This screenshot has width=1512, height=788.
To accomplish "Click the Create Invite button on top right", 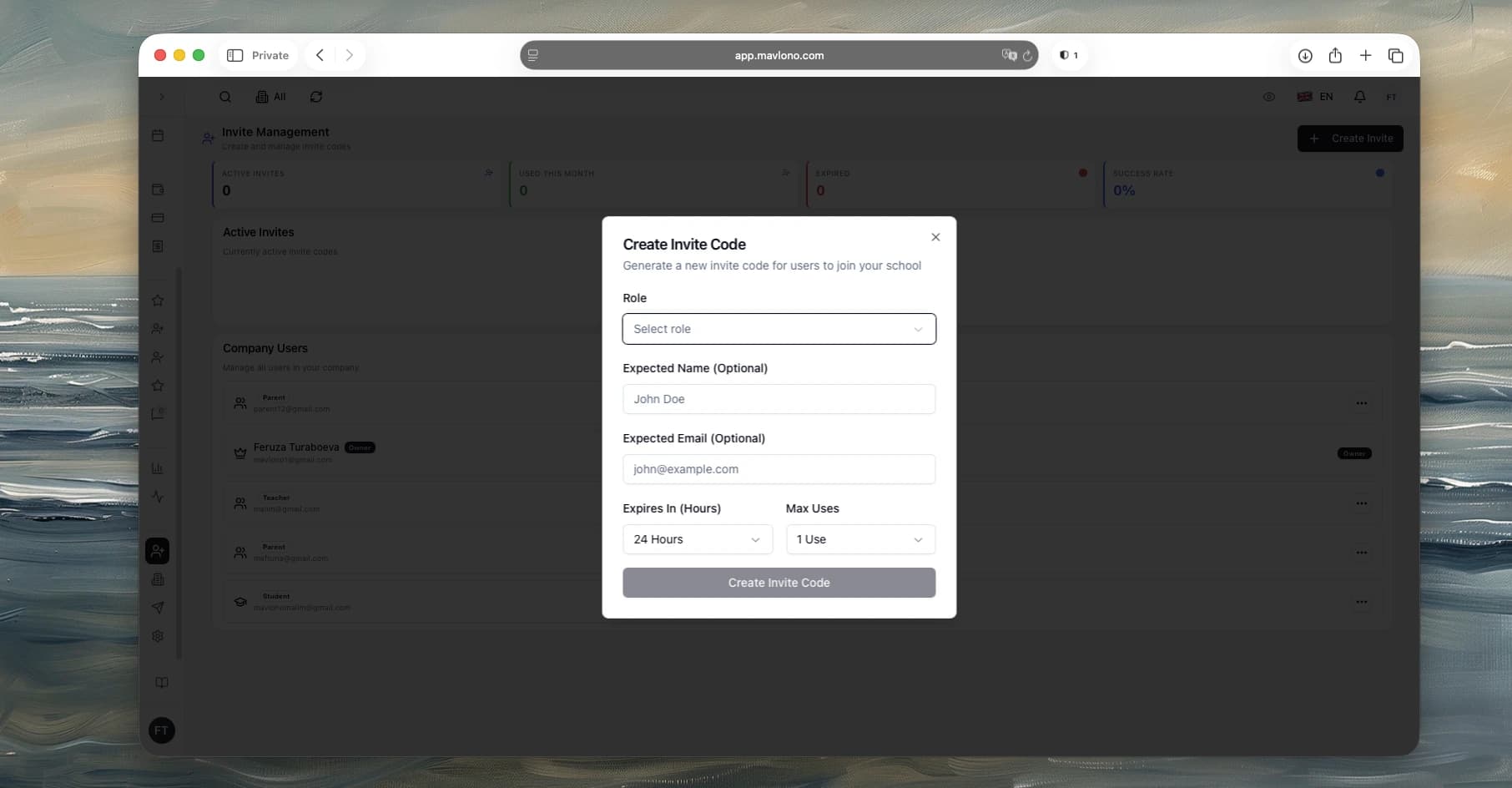I will click(x=1350, y=138).
